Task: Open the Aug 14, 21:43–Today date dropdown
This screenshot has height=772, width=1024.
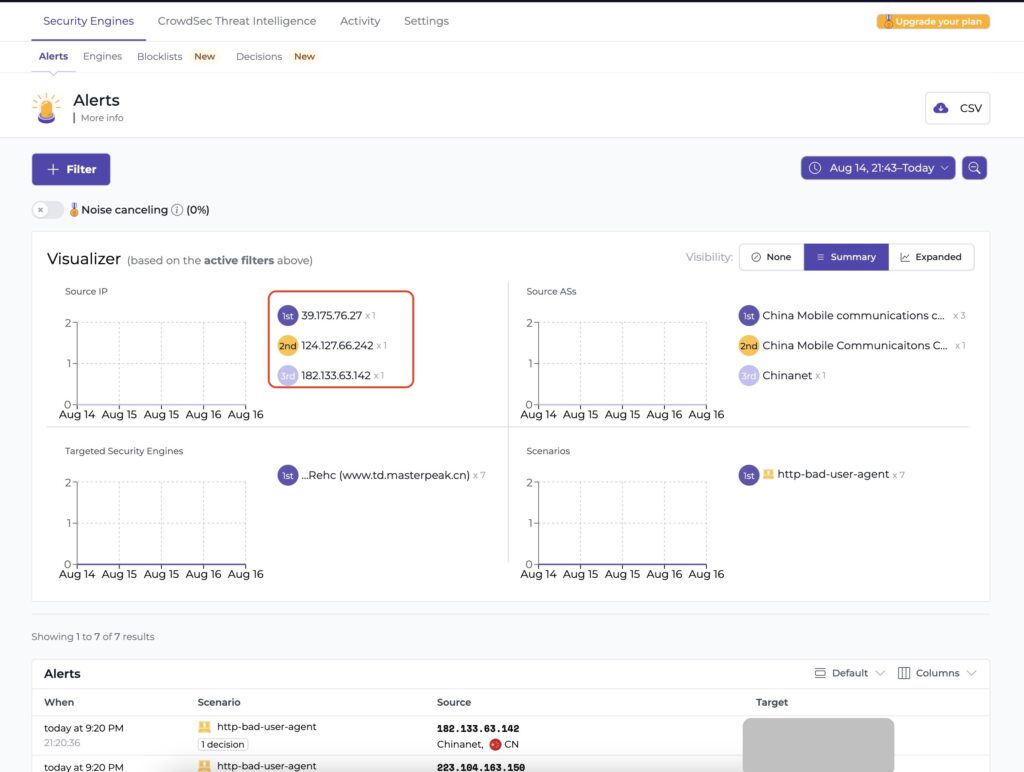Action: (x=878, y=168)
